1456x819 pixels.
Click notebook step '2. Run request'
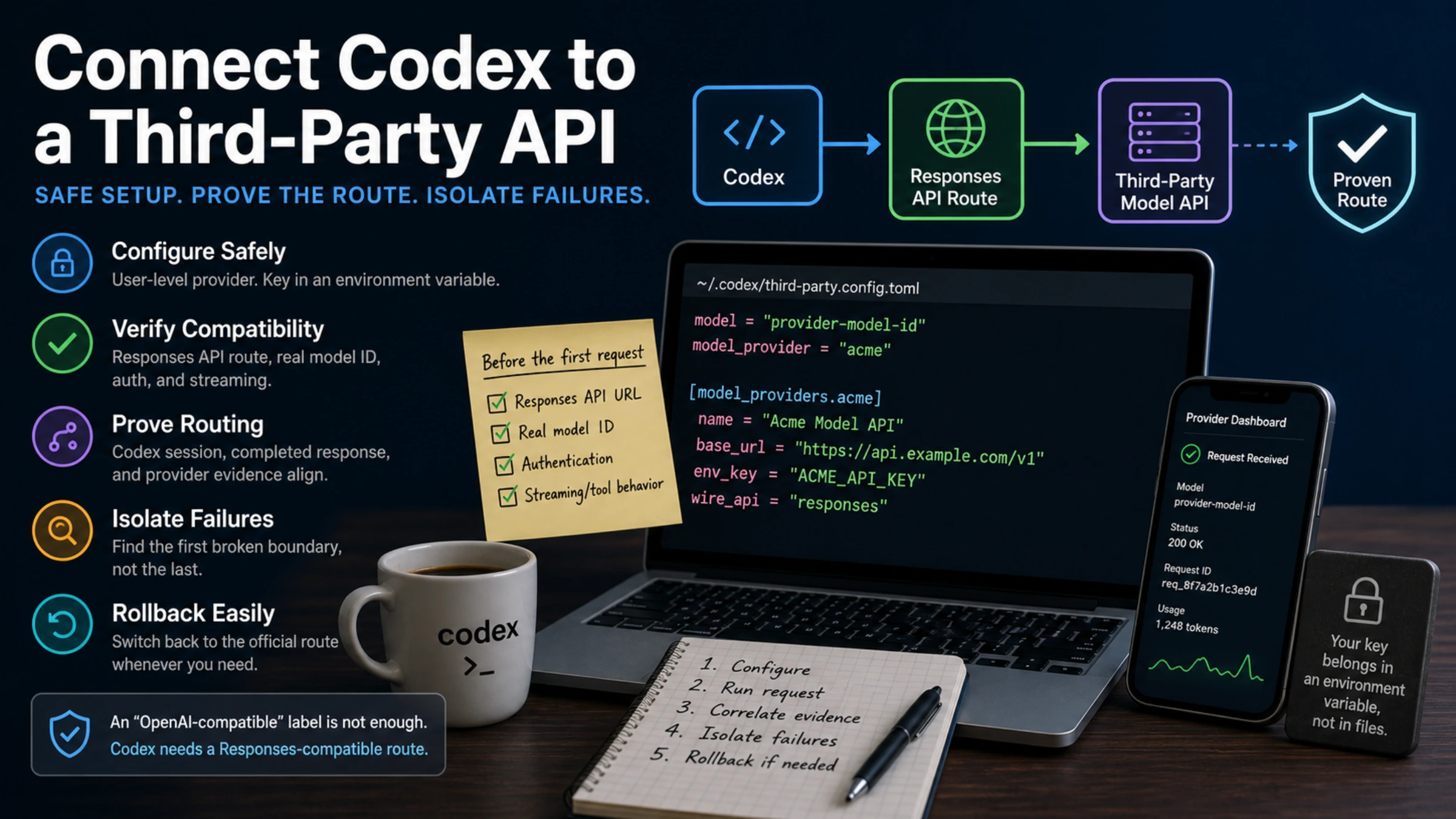click(x=756, y=690)
